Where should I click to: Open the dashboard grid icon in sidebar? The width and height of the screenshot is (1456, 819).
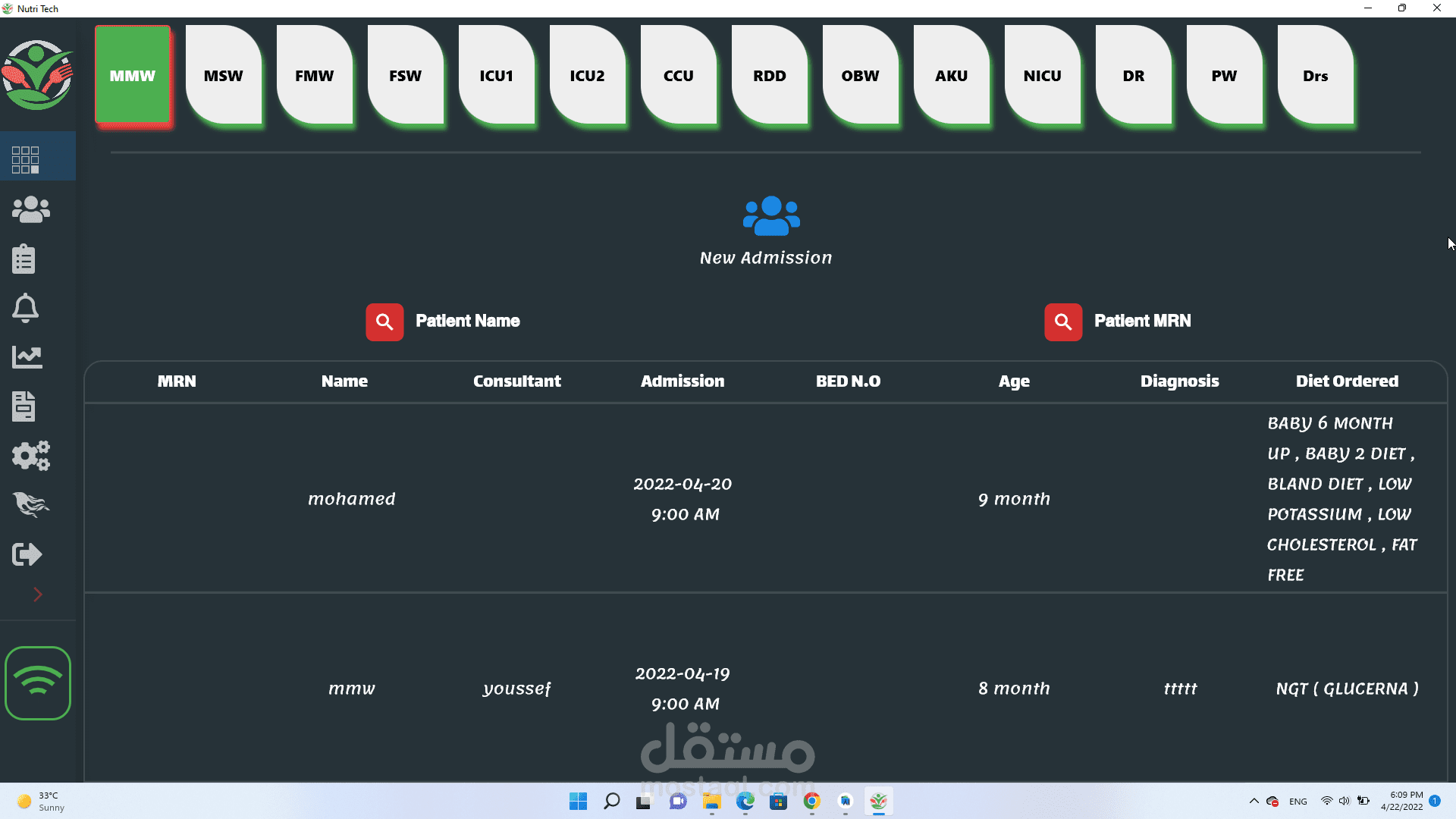(26, 159)
